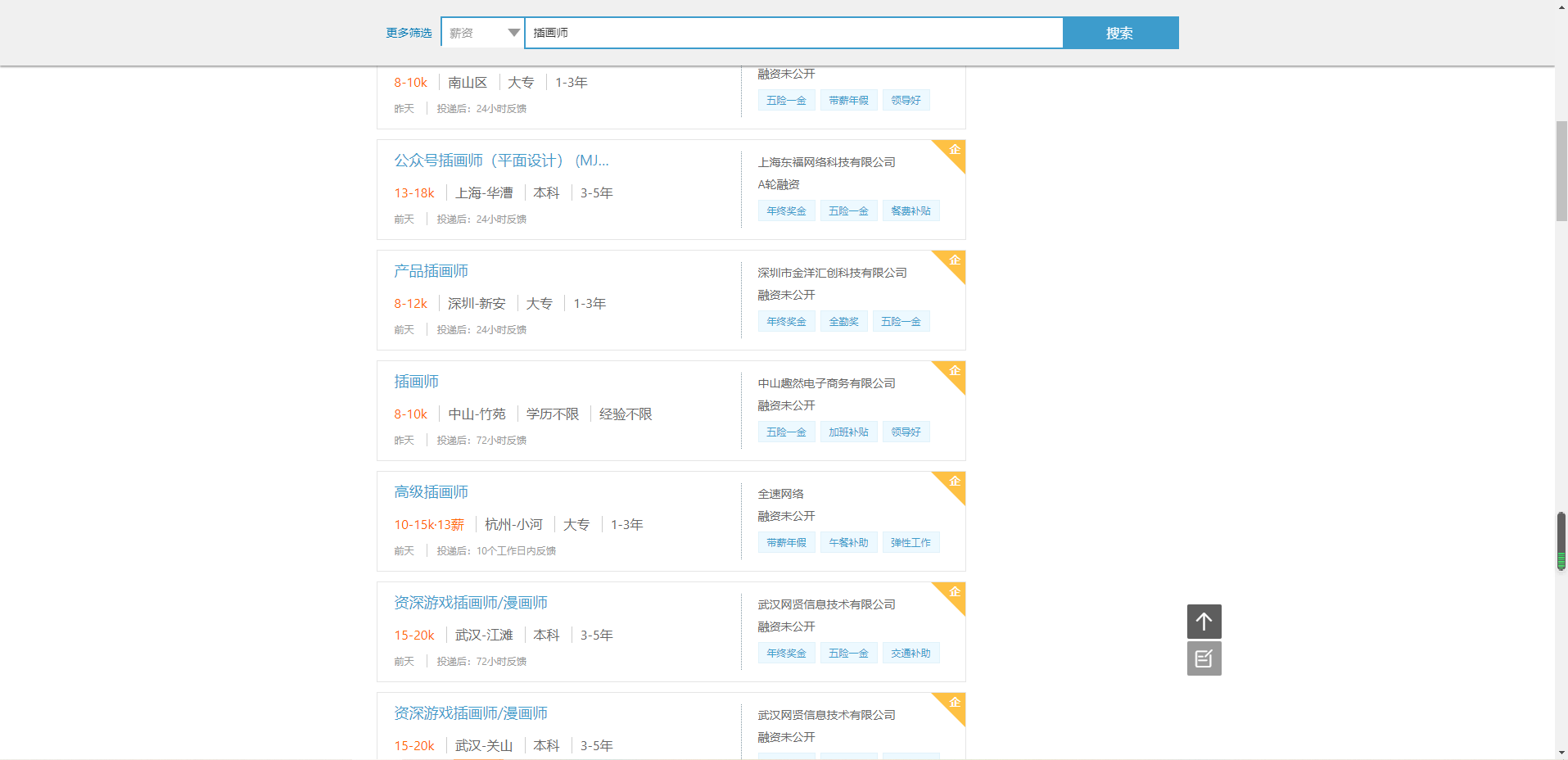
Task: Click the 搜索 search button
Action: coord(1120,33)
